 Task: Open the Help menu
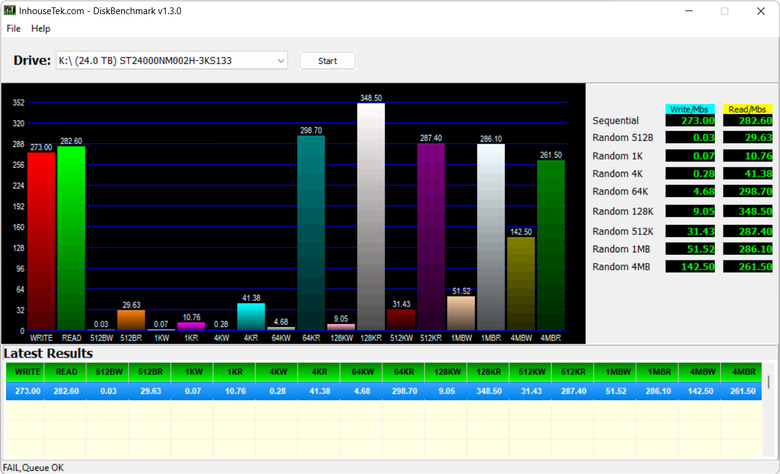point(41,28)
